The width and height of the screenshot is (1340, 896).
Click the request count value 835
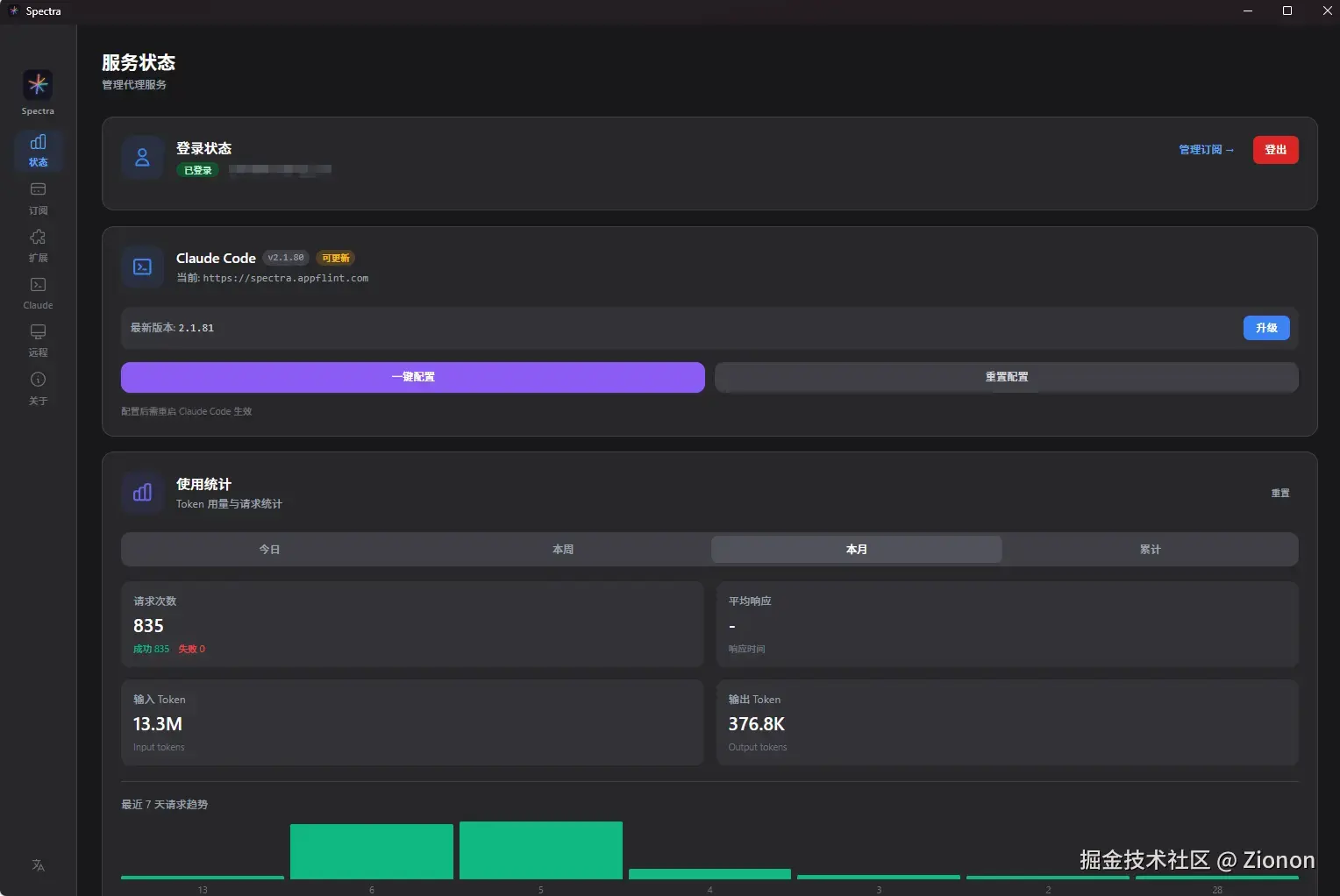pyautogui.click(x=148, y=626)
